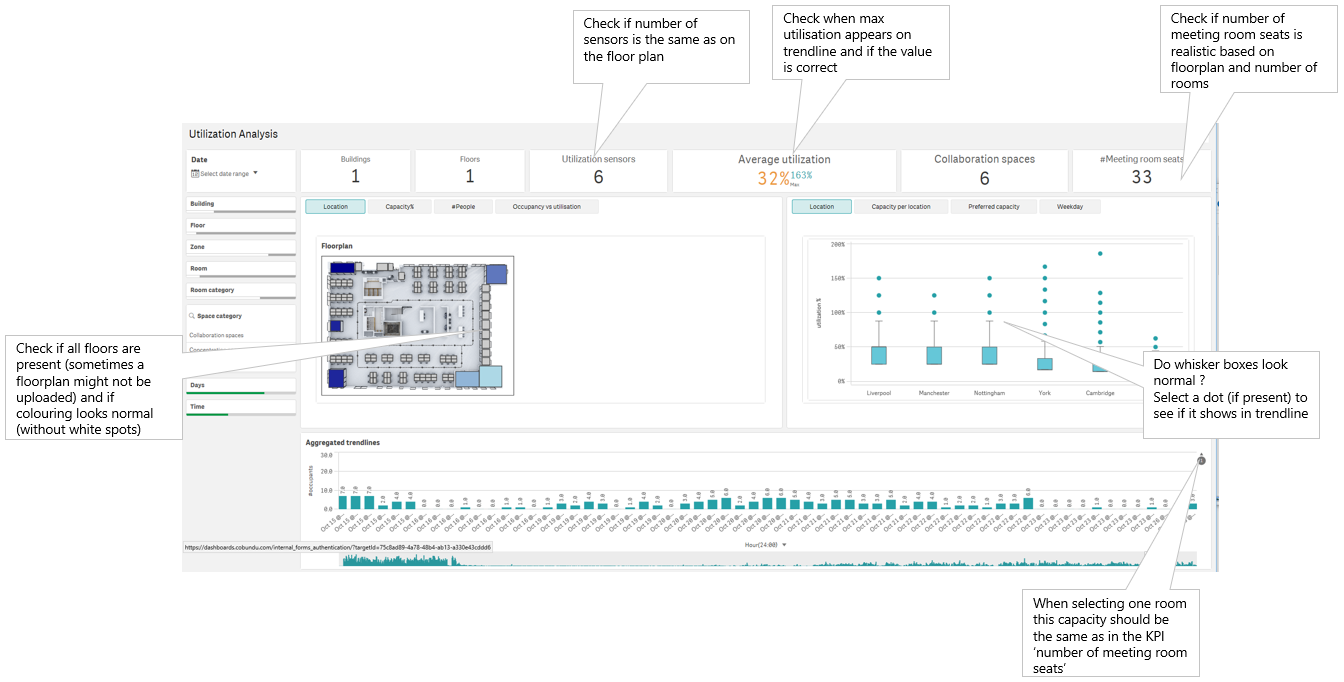Image resolution: width=1344 pixels, height=682 pixels.
Task: Click the Utilization Analysis sheet title
Action: (234, 134)
